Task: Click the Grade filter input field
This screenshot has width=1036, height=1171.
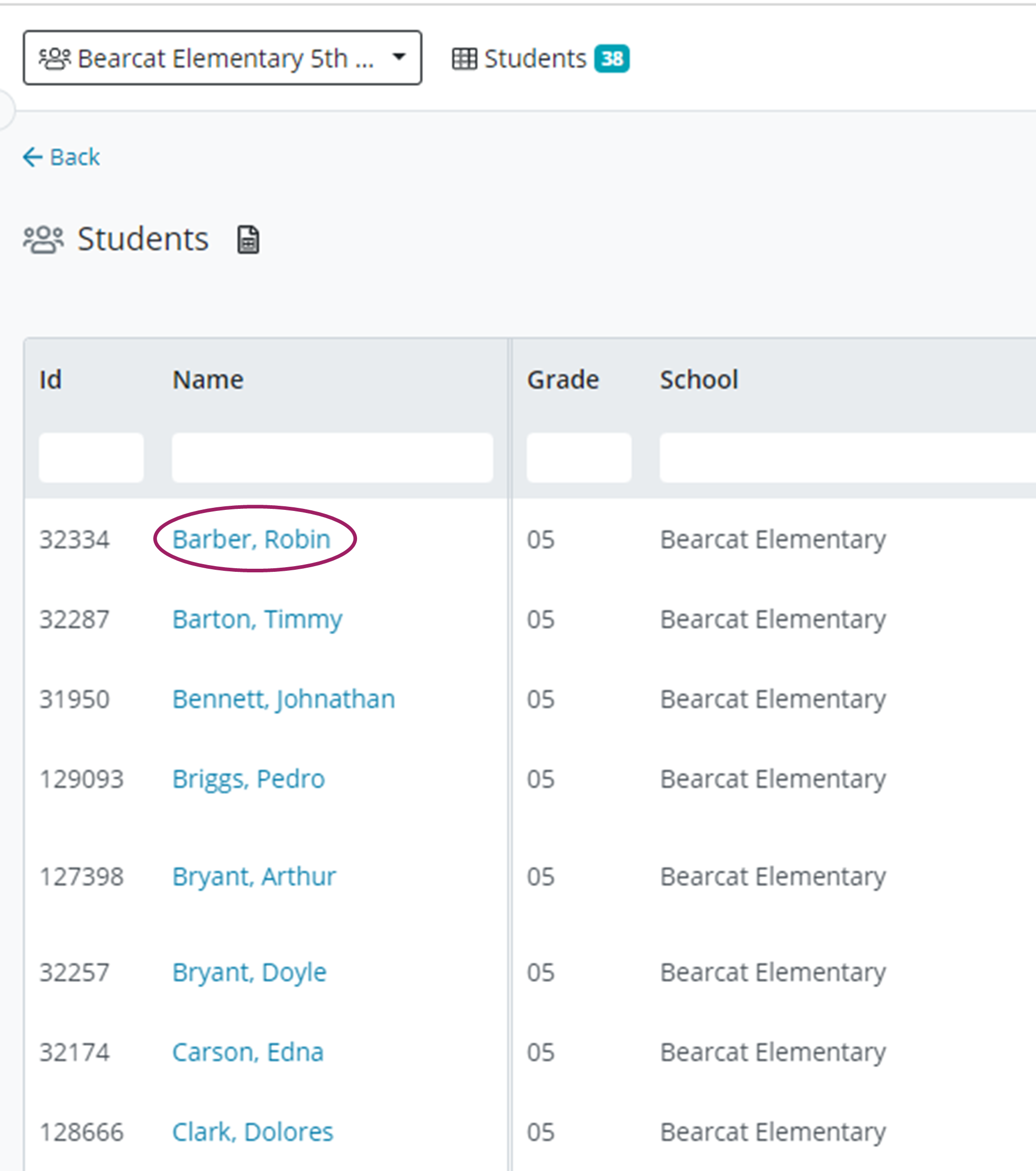Action: click(x=578, y=458)
